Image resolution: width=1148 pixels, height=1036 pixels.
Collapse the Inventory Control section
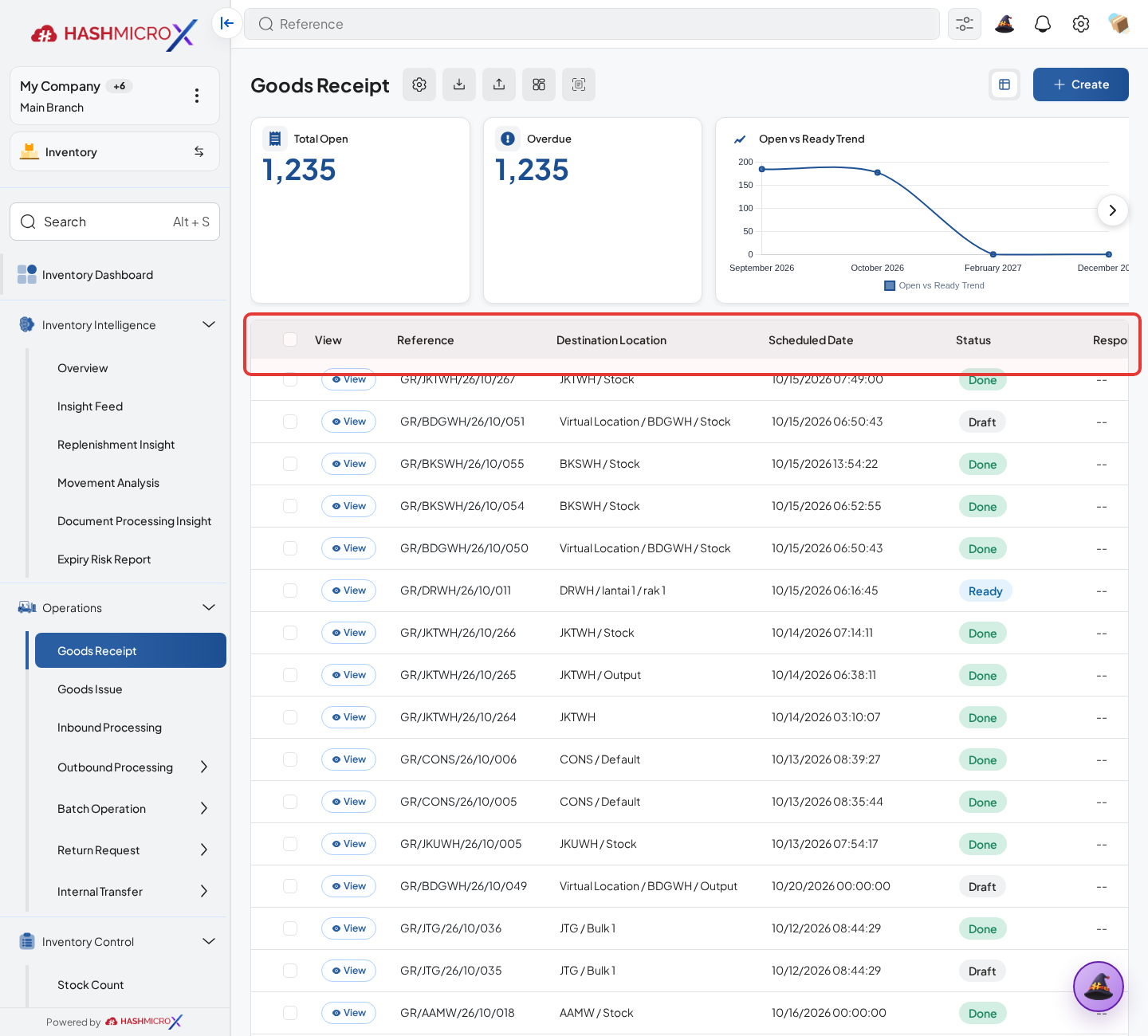click(x=209, y=941)
